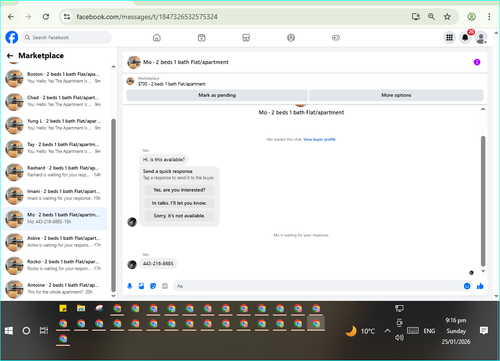Open Chrome three-dot menu
Image resolution: width=500 pixels, height=361 pixels.
tap(489, 17)
